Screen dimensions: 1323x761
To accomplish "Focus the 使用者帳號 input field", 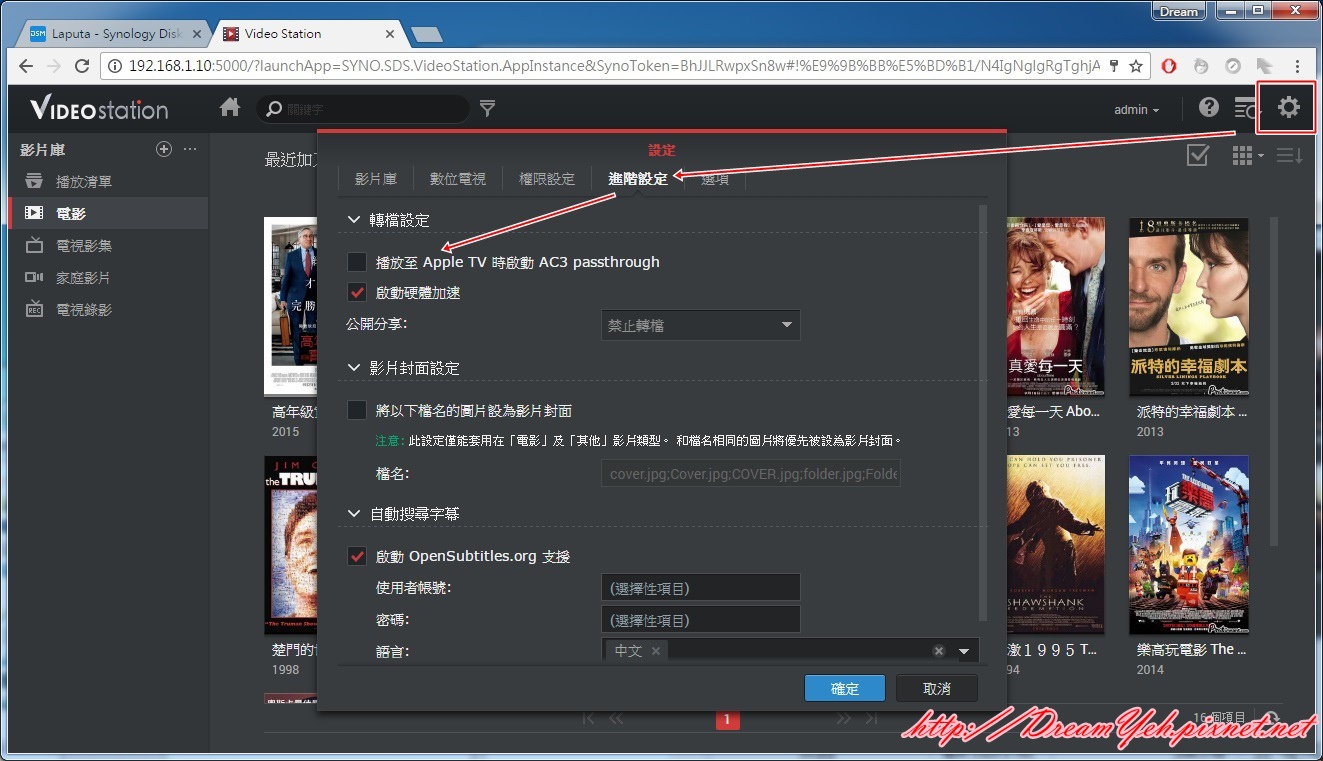I will click(x=700, y=588).
